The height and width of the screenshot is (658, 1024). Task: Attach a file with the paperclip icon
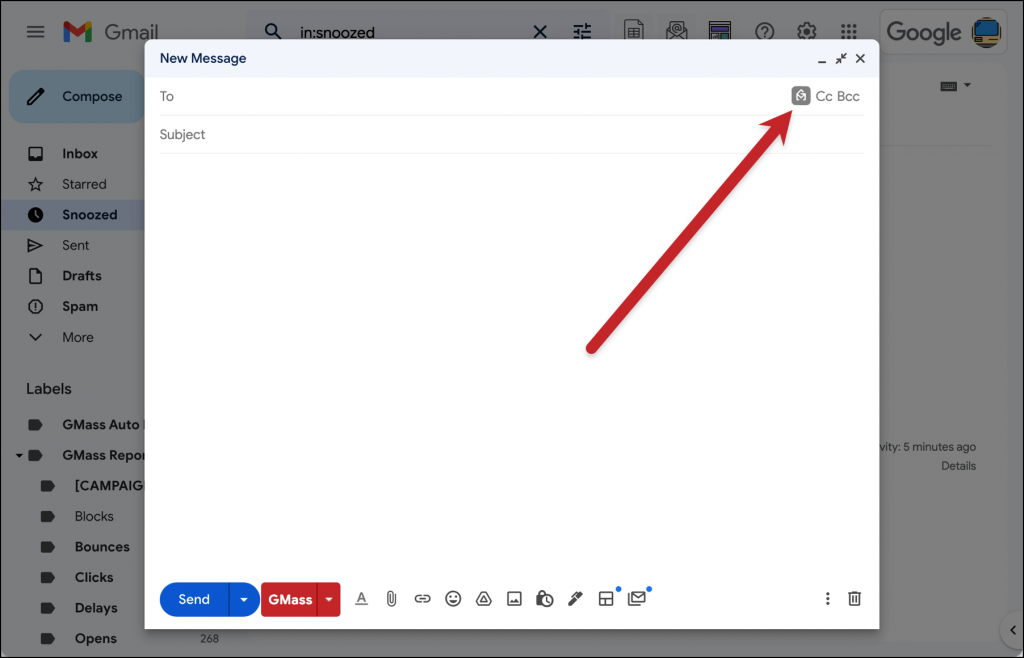click(392, 598)
